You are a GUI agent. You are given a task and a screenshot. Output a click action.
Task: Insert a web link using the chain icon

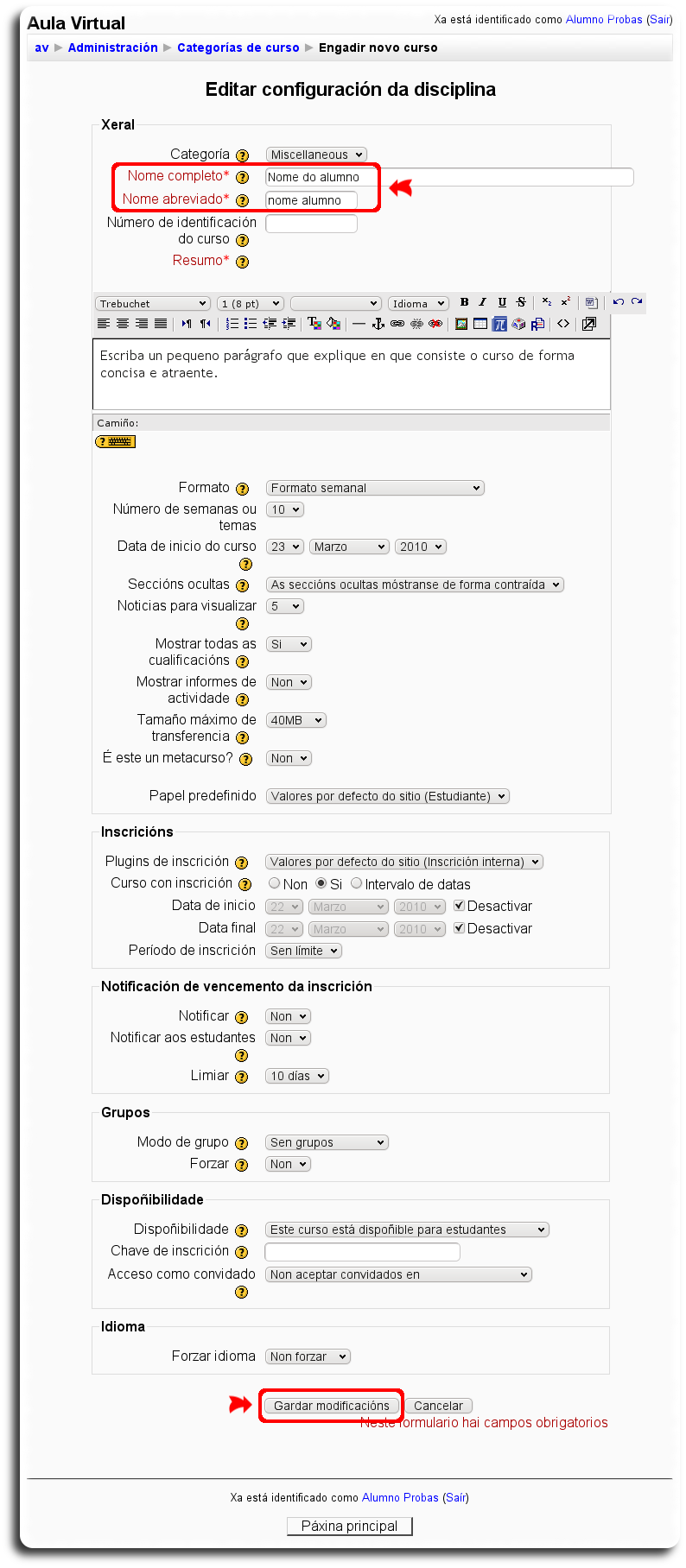coord(397,323)
